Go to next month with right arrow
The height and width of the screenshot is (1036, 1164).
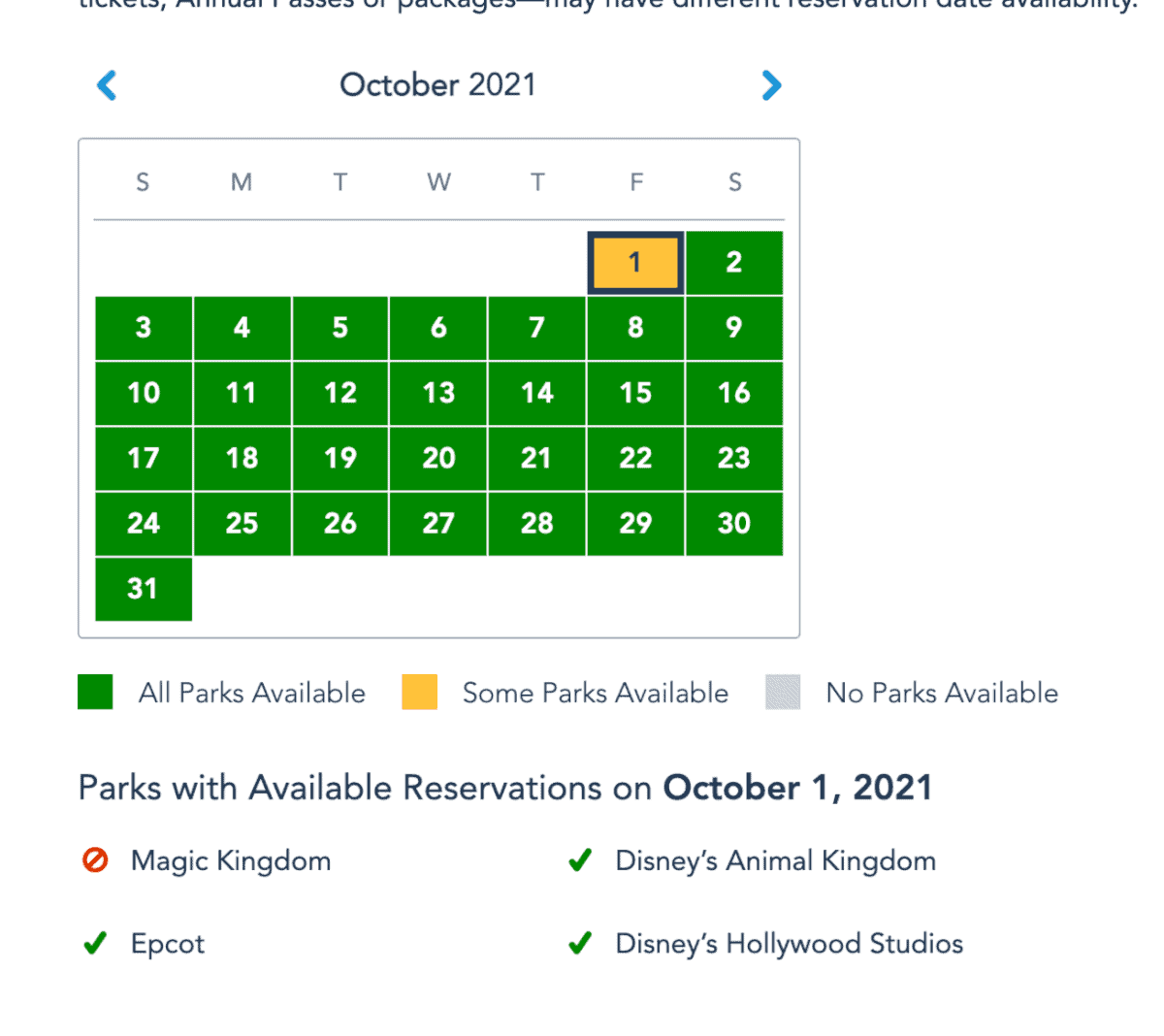tap(771, 85)
